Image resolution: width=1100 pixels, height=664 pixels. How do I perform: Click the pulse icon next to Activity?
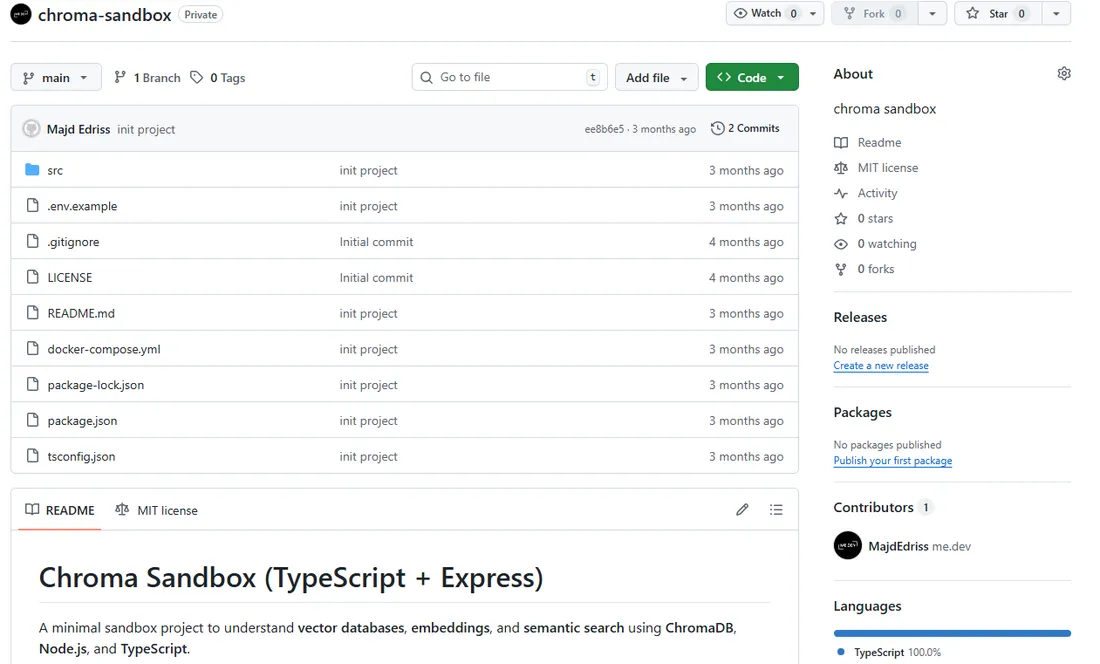click(841, 193)
